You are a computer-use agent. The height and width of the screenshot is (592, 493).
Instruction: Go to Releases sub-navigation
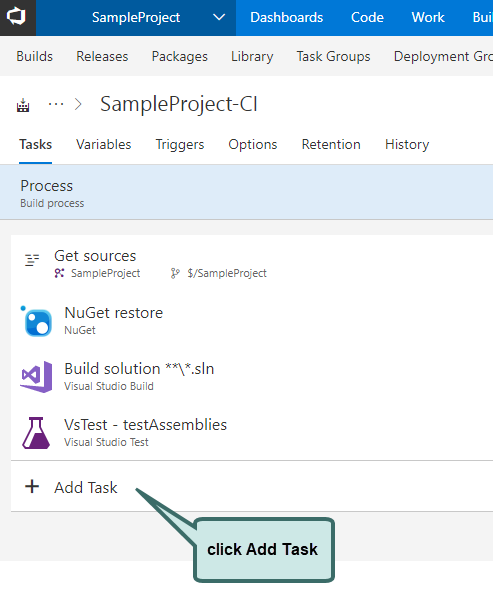[102, 56]
